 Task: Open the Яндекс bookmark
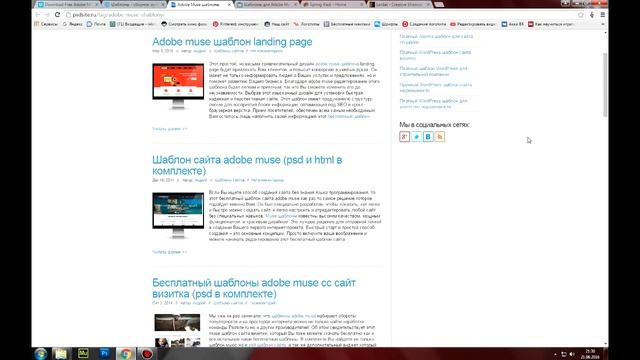[x=72, y=24]
